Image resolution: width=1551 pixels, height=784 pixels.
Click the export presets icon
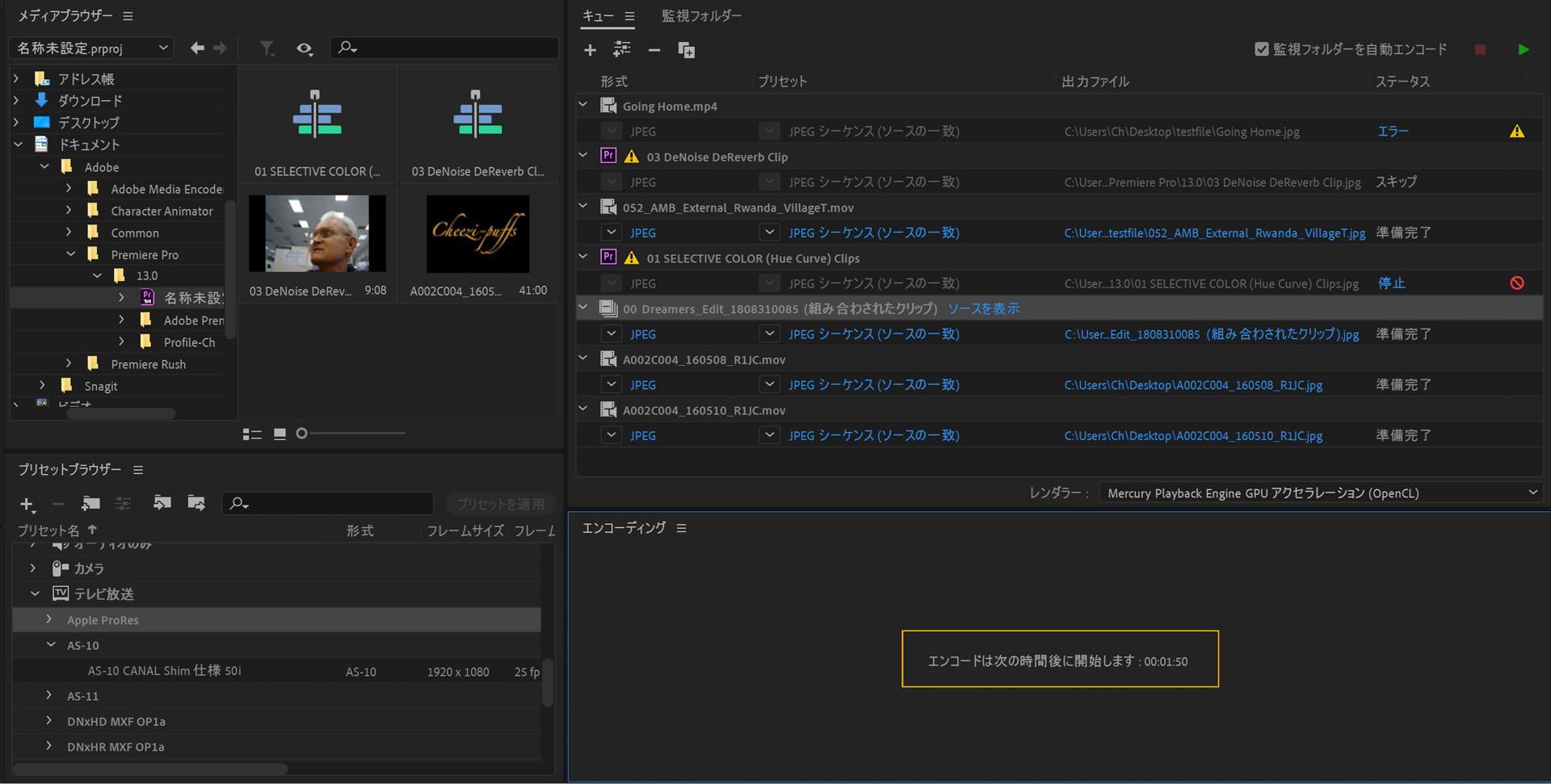196,503
